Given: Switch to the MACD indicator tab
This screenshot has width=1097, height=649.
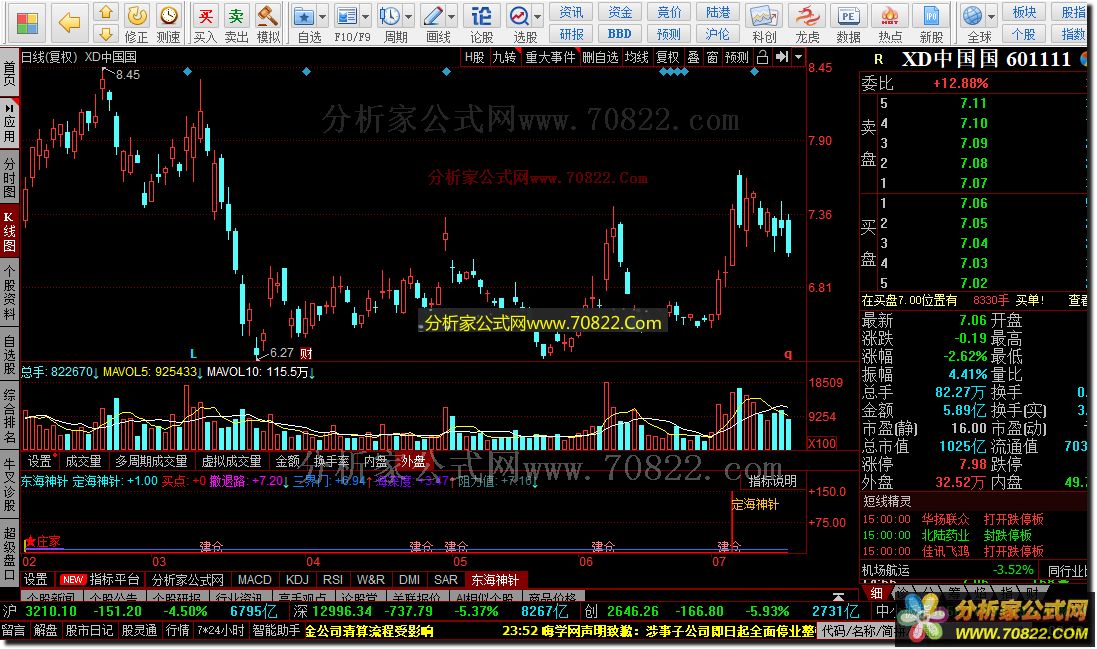Looking at the screenshot, I should pos(255,580).
